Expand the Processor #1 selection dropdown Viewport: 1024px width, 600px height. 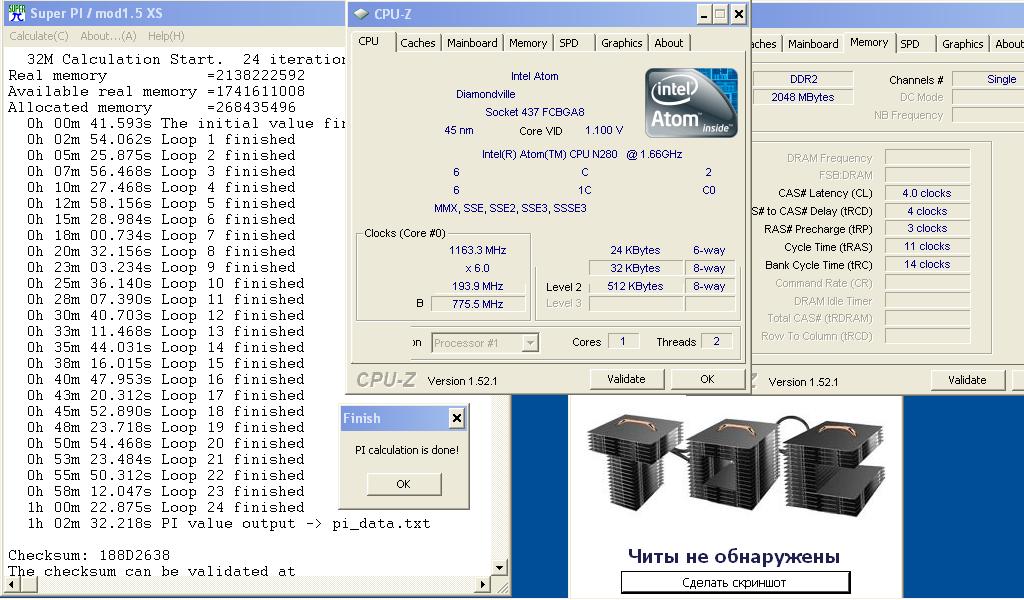(530, 343)
